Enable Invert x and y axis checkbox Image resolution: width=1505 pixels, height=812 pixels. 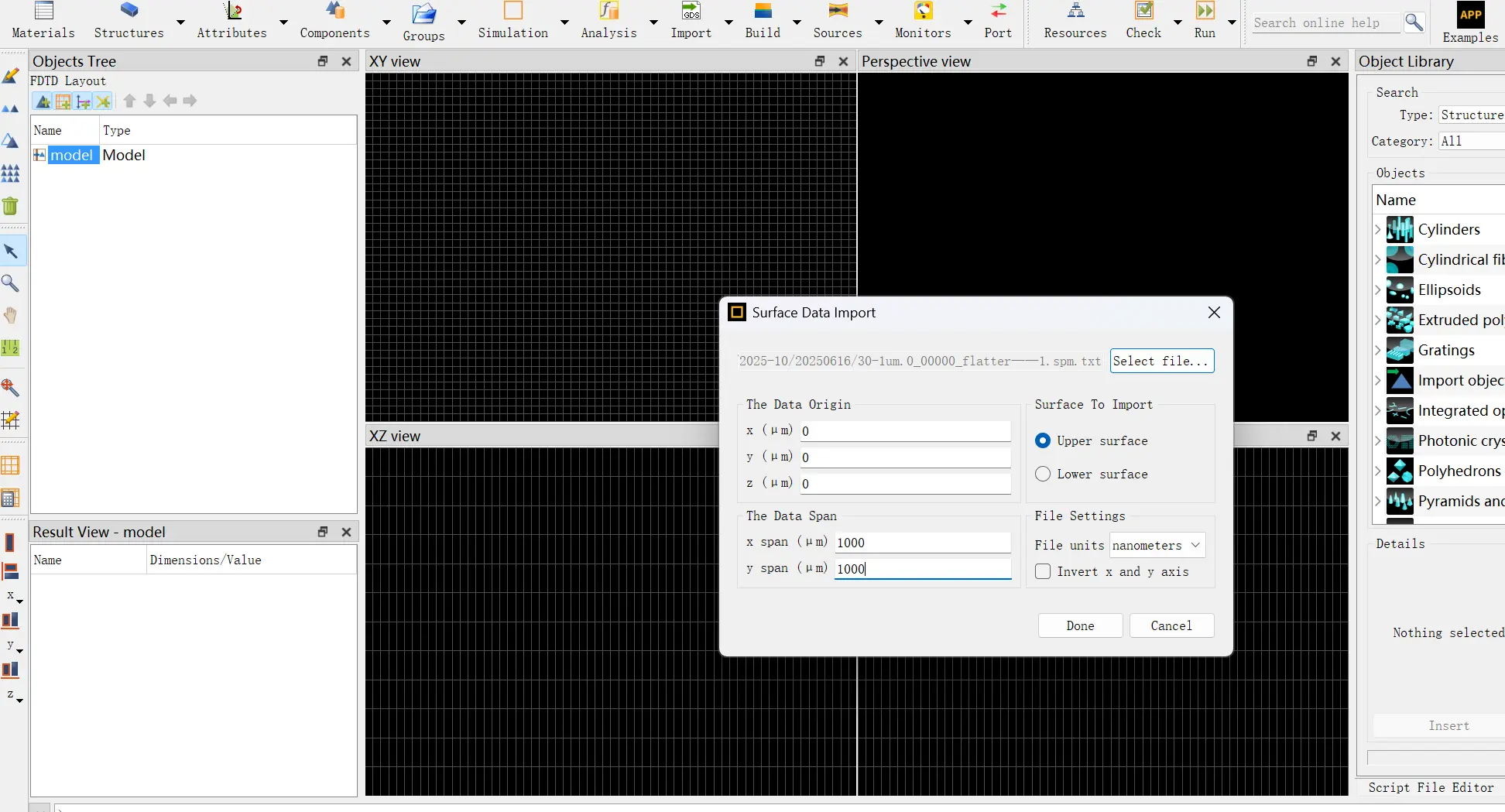pos(1043,571)
